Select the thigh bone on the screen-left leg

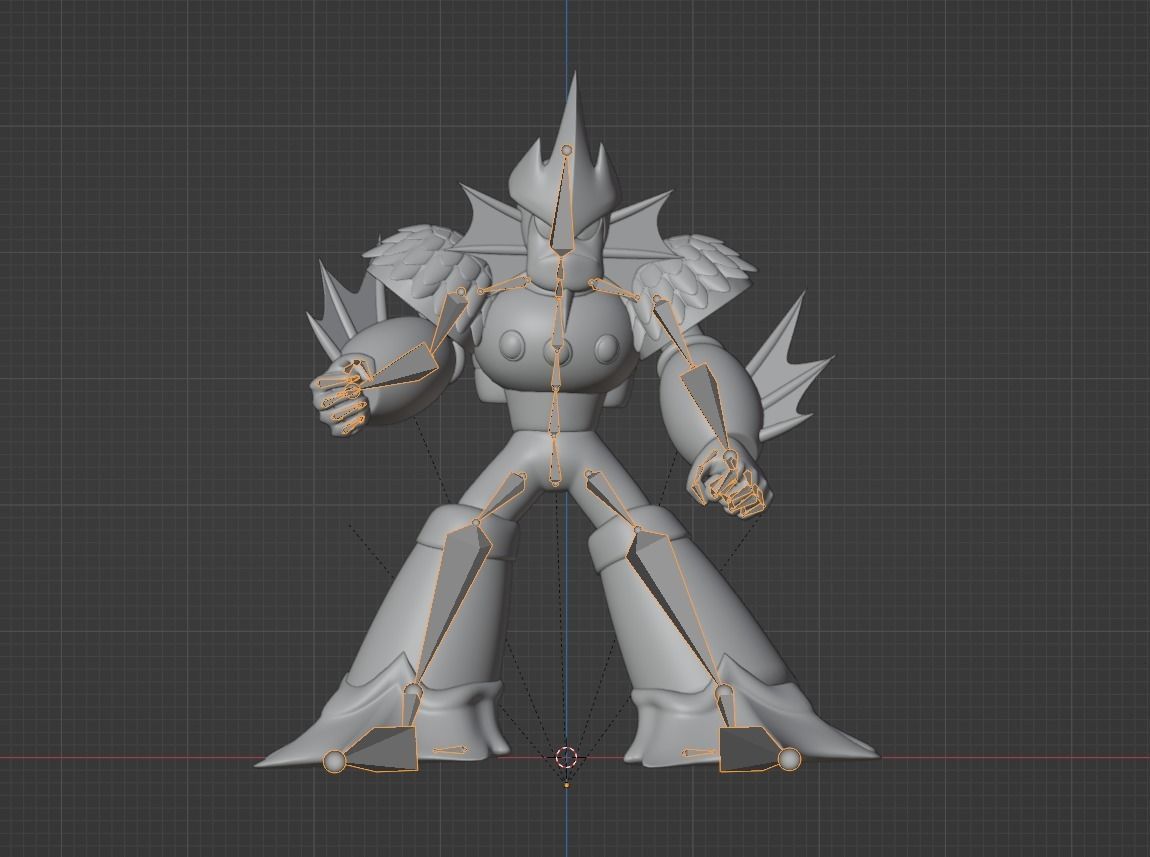pos(501,497)
